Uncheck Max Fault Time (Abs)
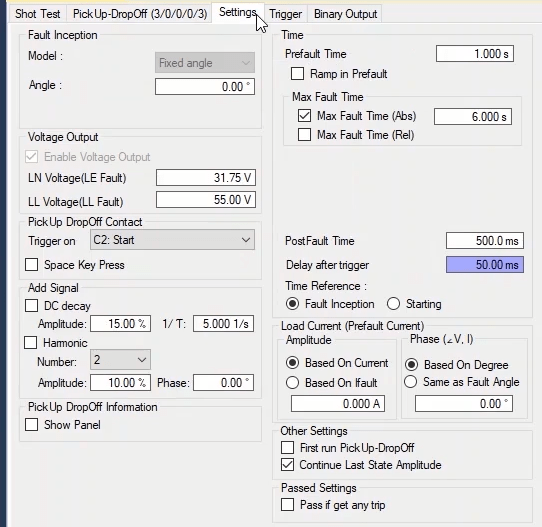Viewport: 542px width, 527px height. click(x=304, y=116)
